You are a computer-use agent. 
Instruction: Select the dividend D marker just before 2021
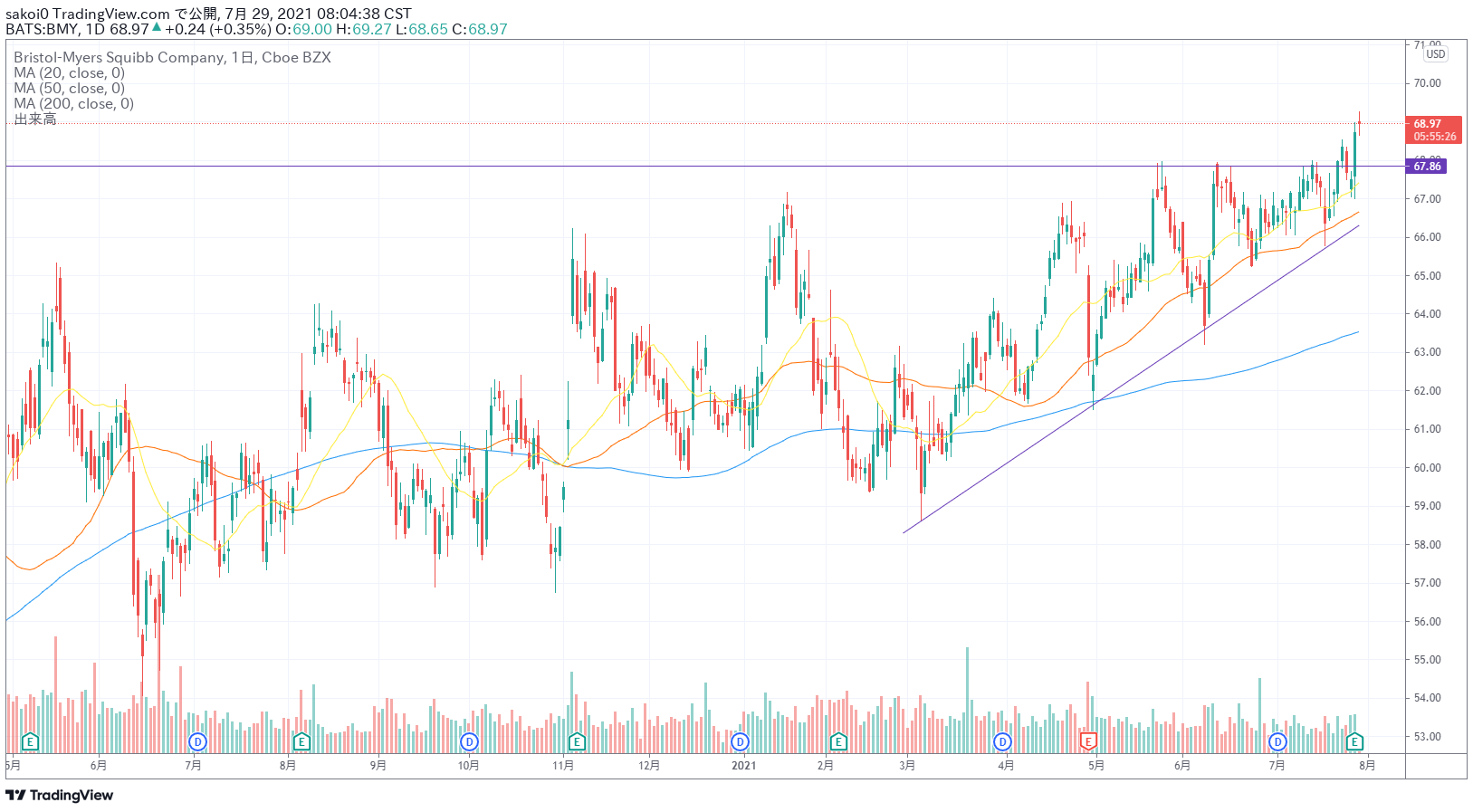click(740, 741)
